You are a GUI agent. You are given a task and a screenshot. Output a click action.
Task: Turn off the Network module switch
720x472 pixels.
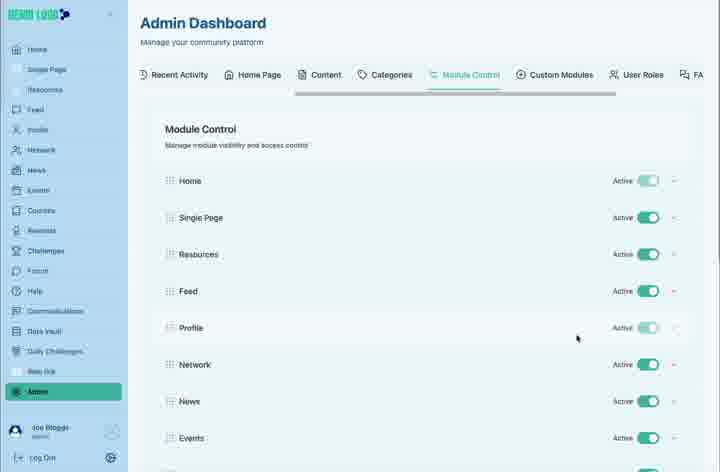pos(648,365)
